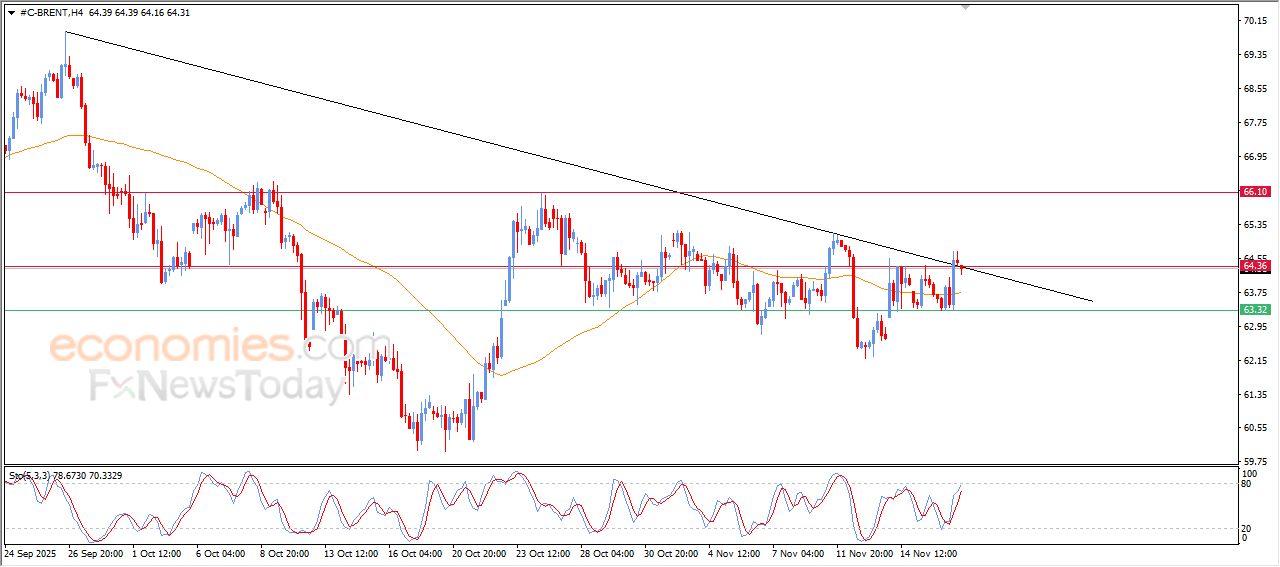Viewport: 1280px width, 567px height.
Task: Click the 20 Oct 20:00 time label
Action: 479,552
